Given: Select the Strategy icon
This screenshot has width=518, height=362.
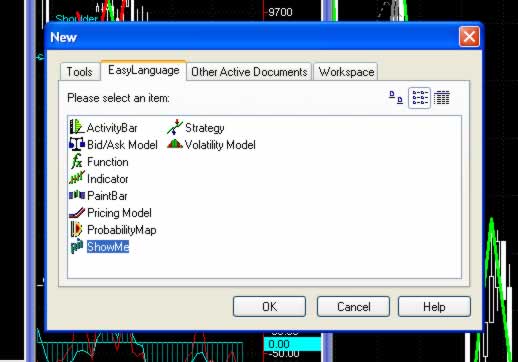Looking at the screenshot, I should (x=175, y=127).
